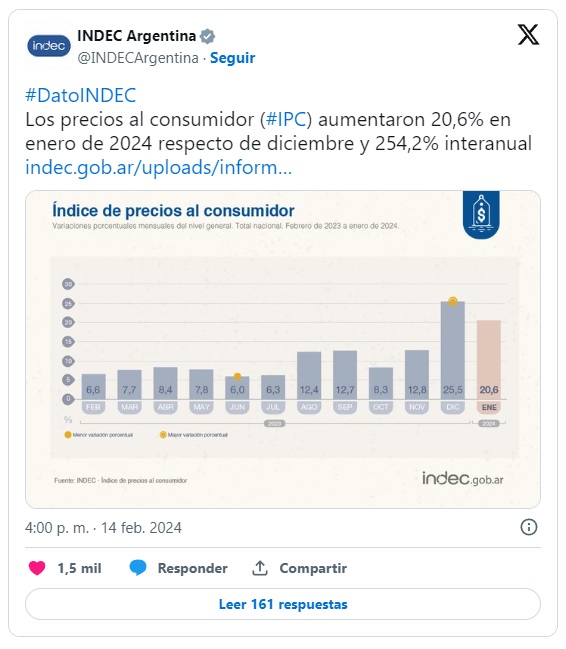Follow the account via Seguir
Image resolution: width=566 pixels, height=649 pixels.
click(x=232, y=58)
